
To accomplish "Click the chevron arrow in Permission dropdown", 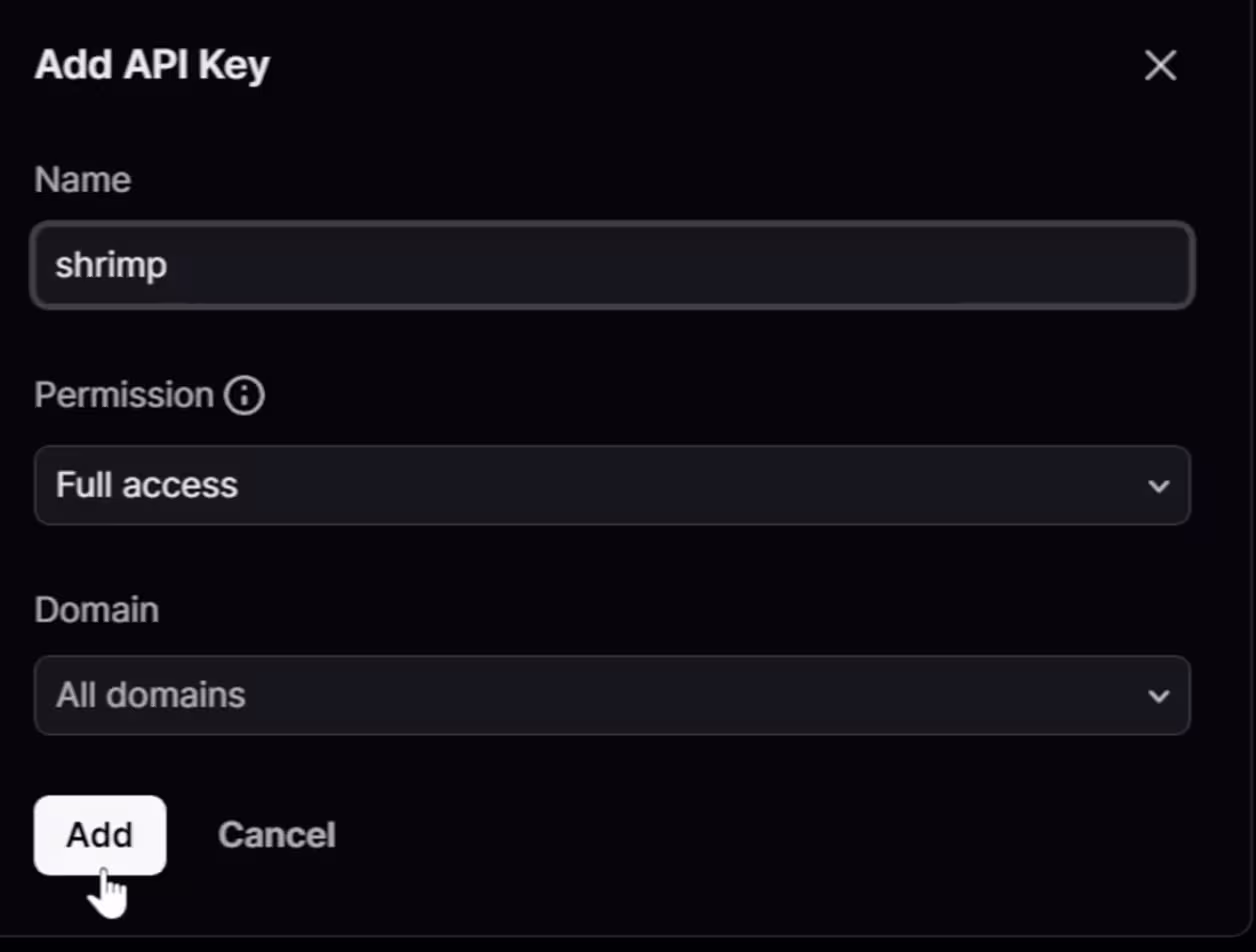I will [x=1158, y=486].
